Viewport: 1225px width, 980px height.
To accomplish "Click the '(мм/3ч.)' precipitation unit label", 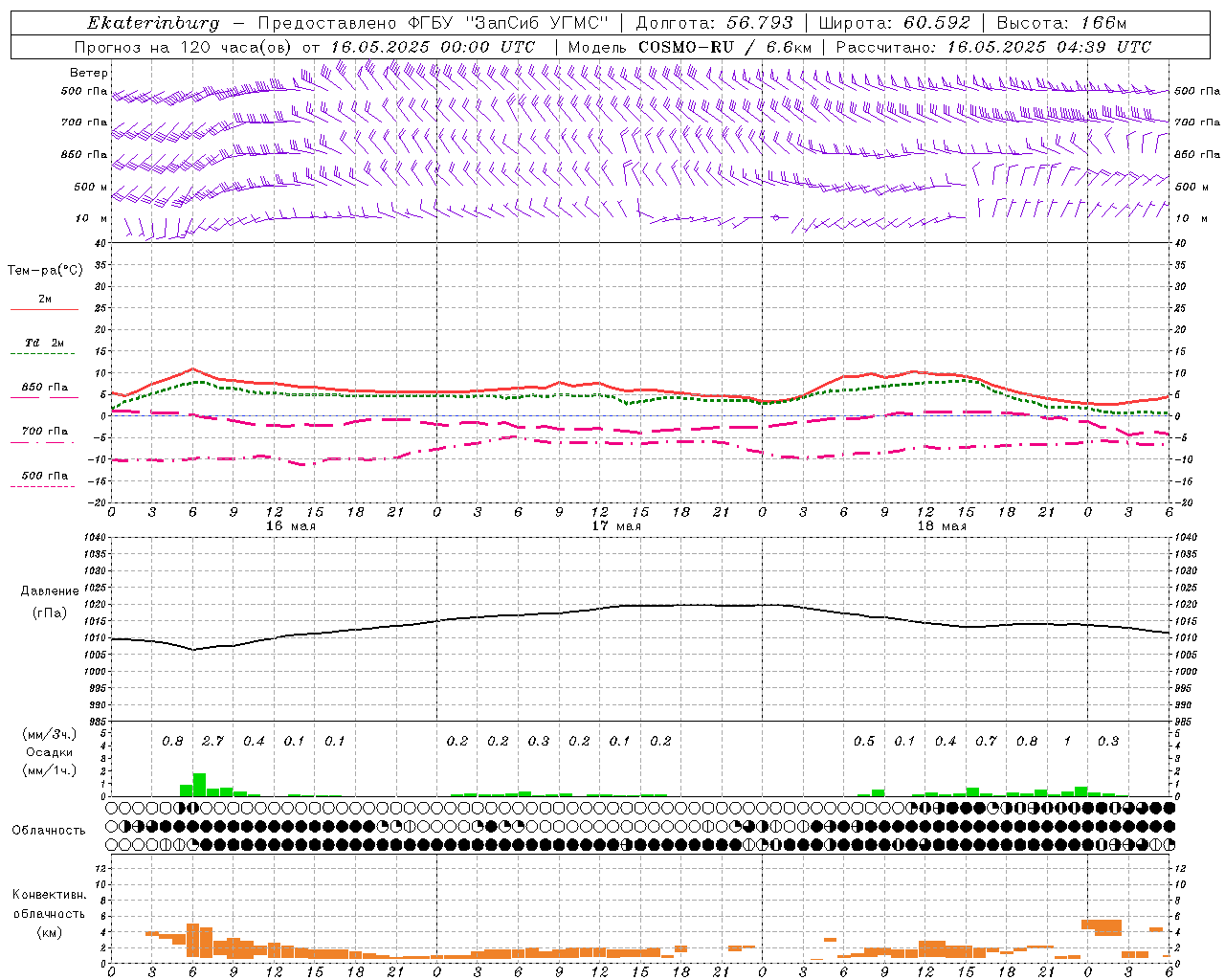I will 49,734.
